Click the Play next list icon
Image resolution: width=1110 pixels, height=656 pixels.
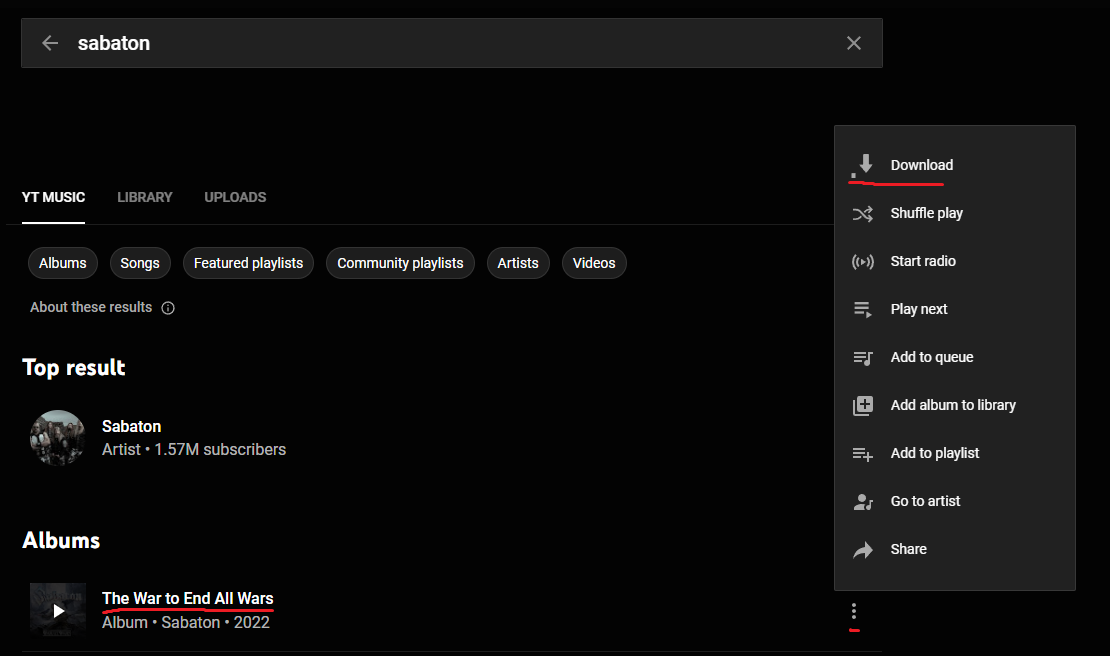862,310
